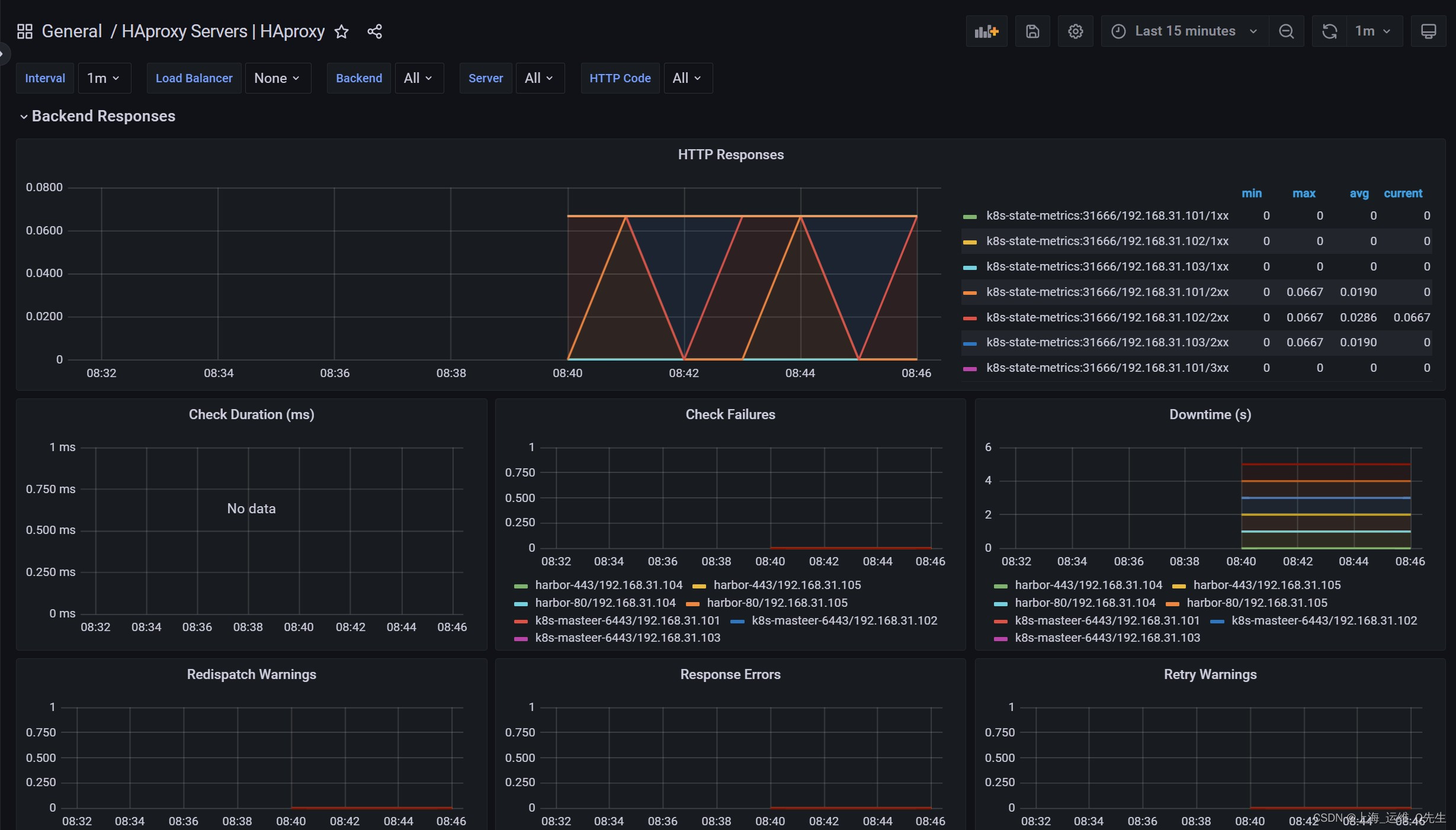Change color of harbor-80/192.168.31.104 swatch in Downtime
Viewport: 1456px width, 830px height.
coord(1000,604)
